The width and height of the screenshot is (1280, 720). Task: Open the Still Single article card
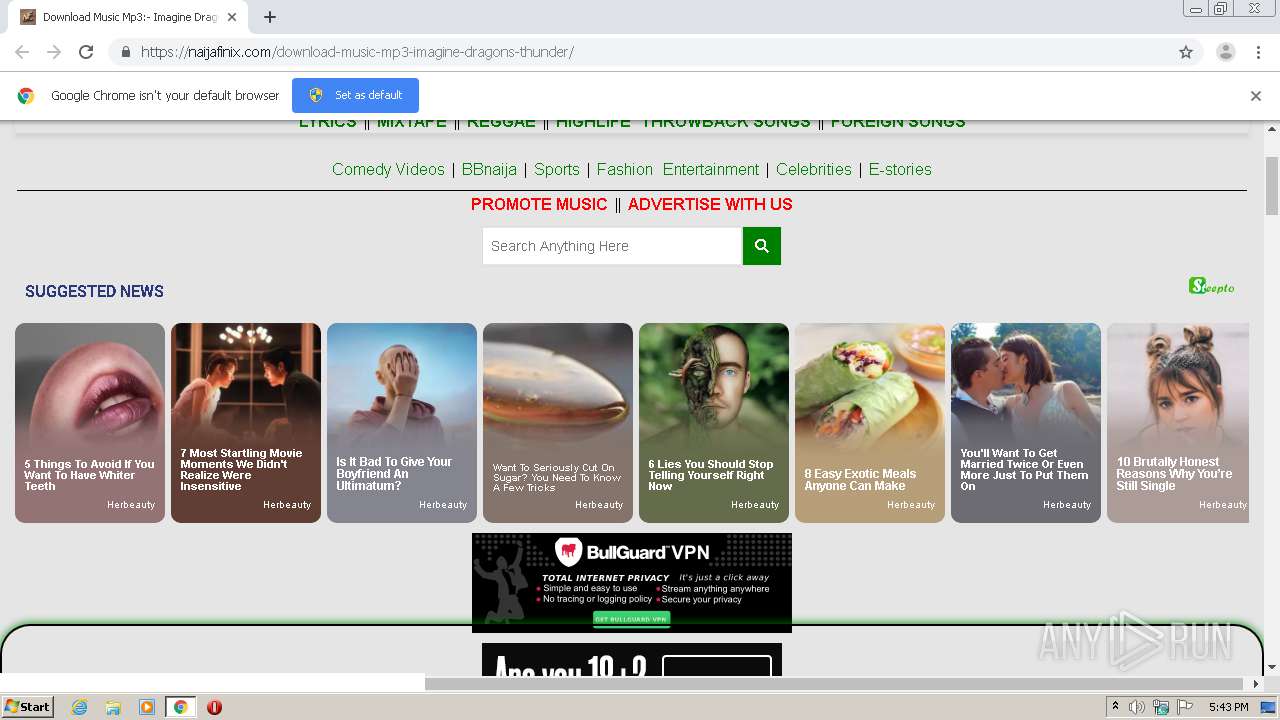[x=1178, y=423]
